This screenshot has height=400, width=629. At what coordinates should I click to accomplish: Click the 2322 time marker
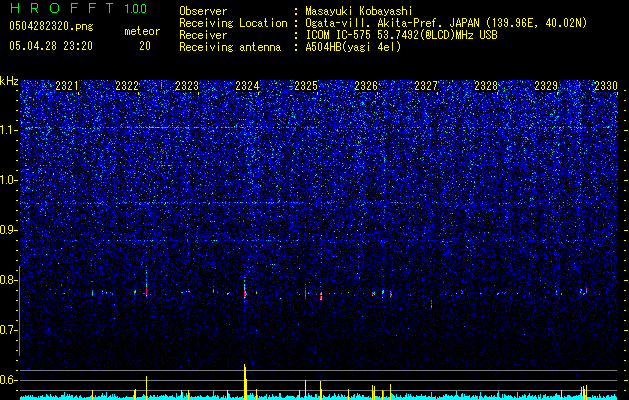click(x=127, y=86)
